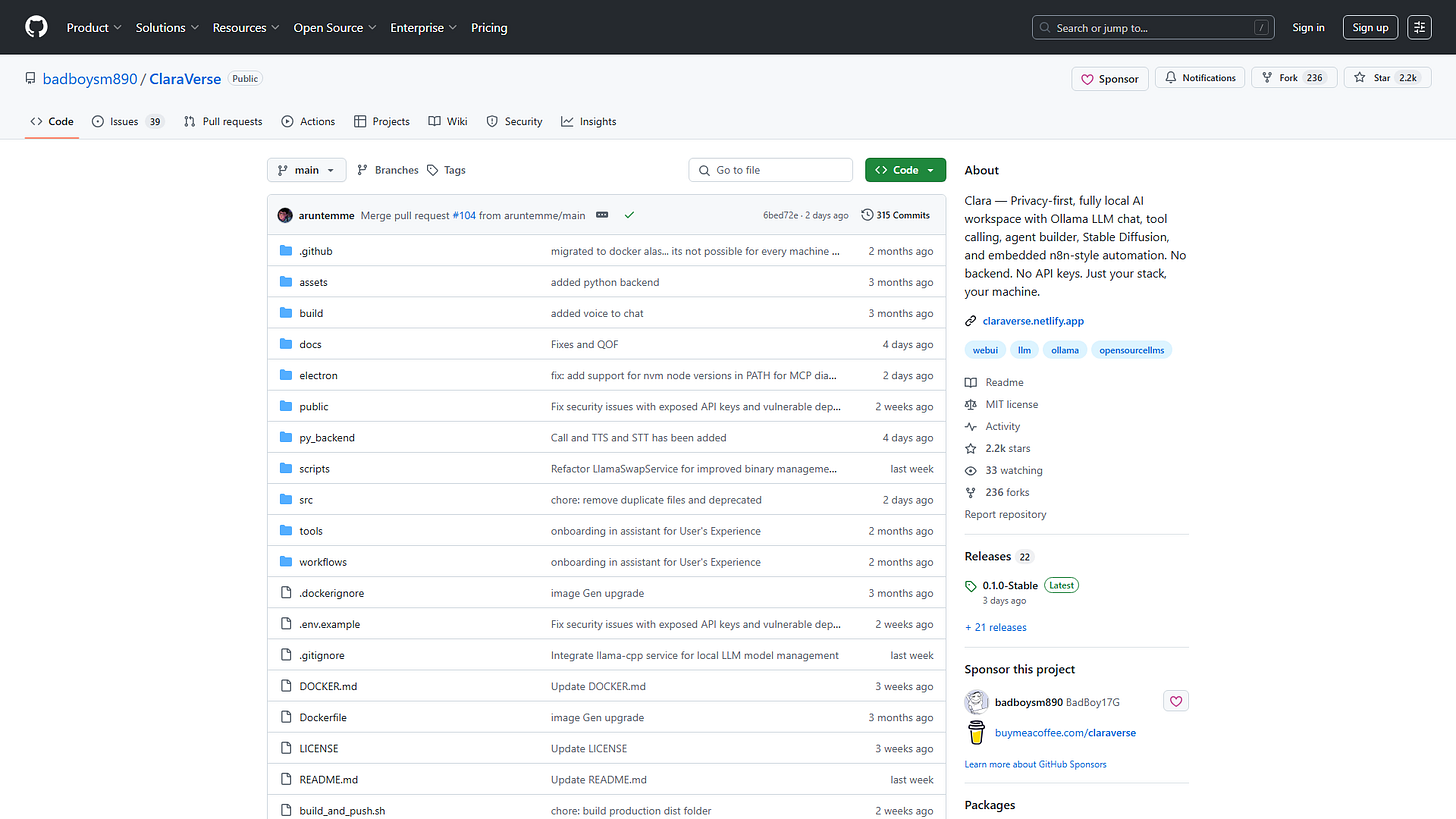Switch to the Code tab
This screenshot has height=819, width=1456.
point(52,121)
